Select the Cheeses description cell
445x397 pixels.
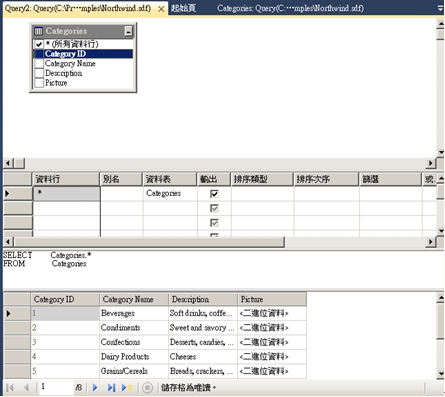[203, 357]
